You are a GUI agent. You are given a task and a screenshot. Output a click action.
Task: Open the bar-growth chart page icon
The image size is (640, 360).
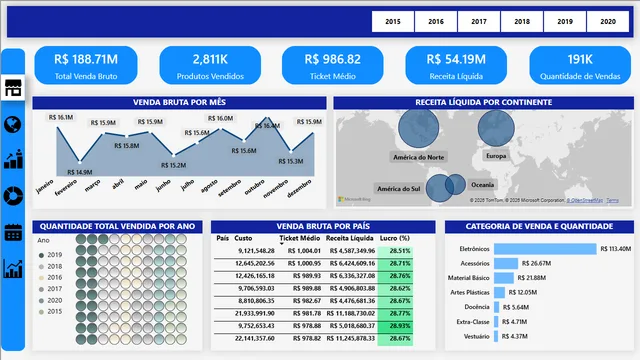tap(13, 159)
